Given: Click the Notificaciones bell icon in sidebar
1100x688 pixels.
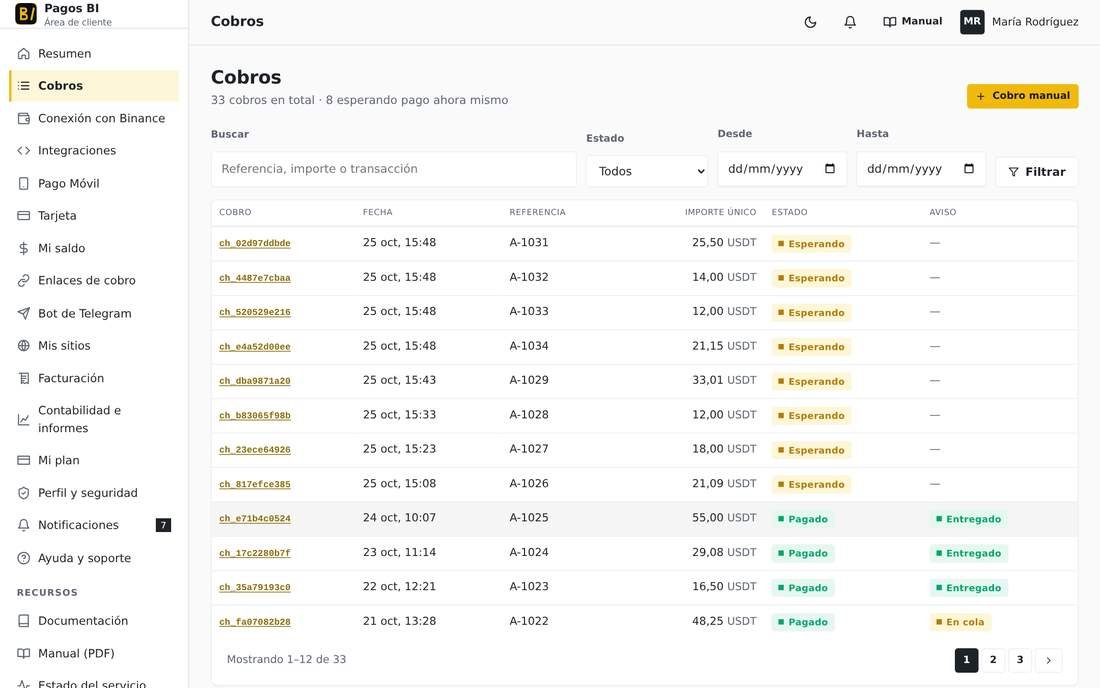Looking at the screenshot, I should (24, 525).
